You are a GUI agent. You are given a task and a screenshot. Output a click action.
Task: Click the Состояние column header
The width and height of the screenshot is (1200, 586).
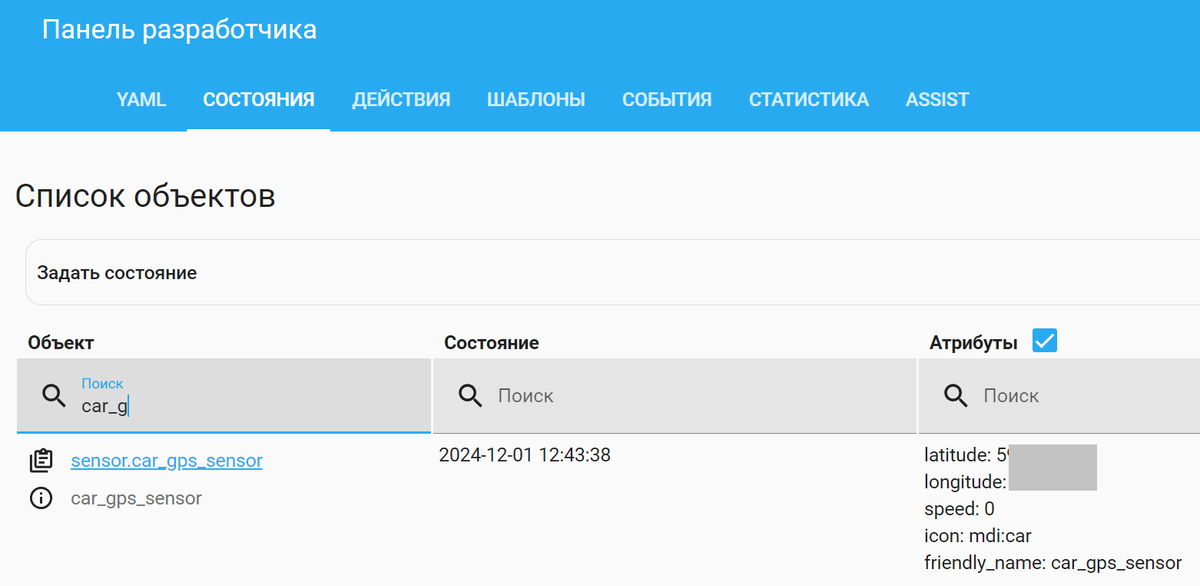492,343
